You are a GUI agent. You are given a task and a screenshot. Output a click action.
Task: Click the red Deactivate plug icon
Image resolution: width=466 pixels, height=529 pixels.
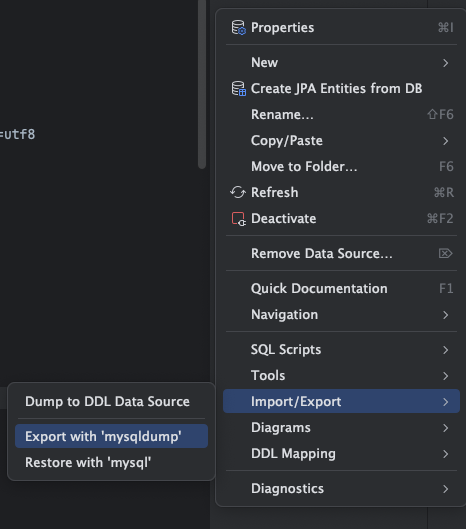point(238,219)
